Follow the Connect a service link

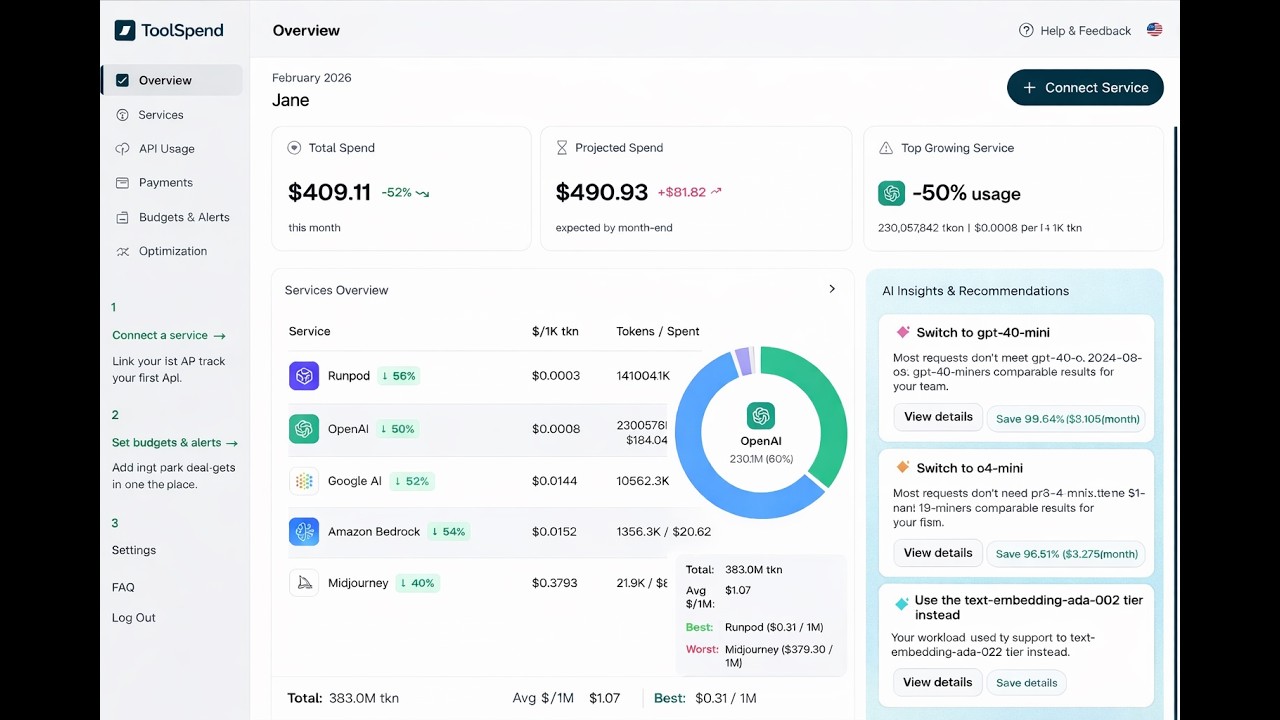pyautogui.click(x=169, y=335)
